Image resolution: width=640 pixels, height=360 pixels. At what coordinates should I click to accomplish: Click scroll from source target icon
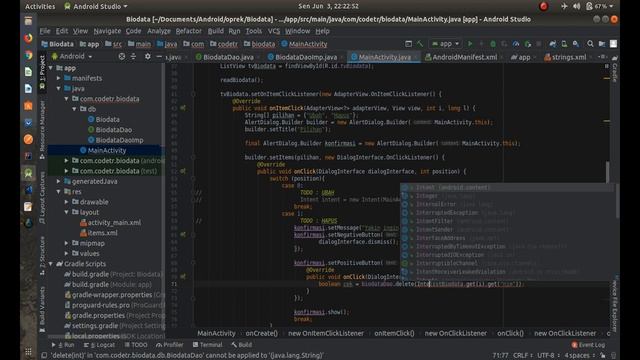(122, 57)
